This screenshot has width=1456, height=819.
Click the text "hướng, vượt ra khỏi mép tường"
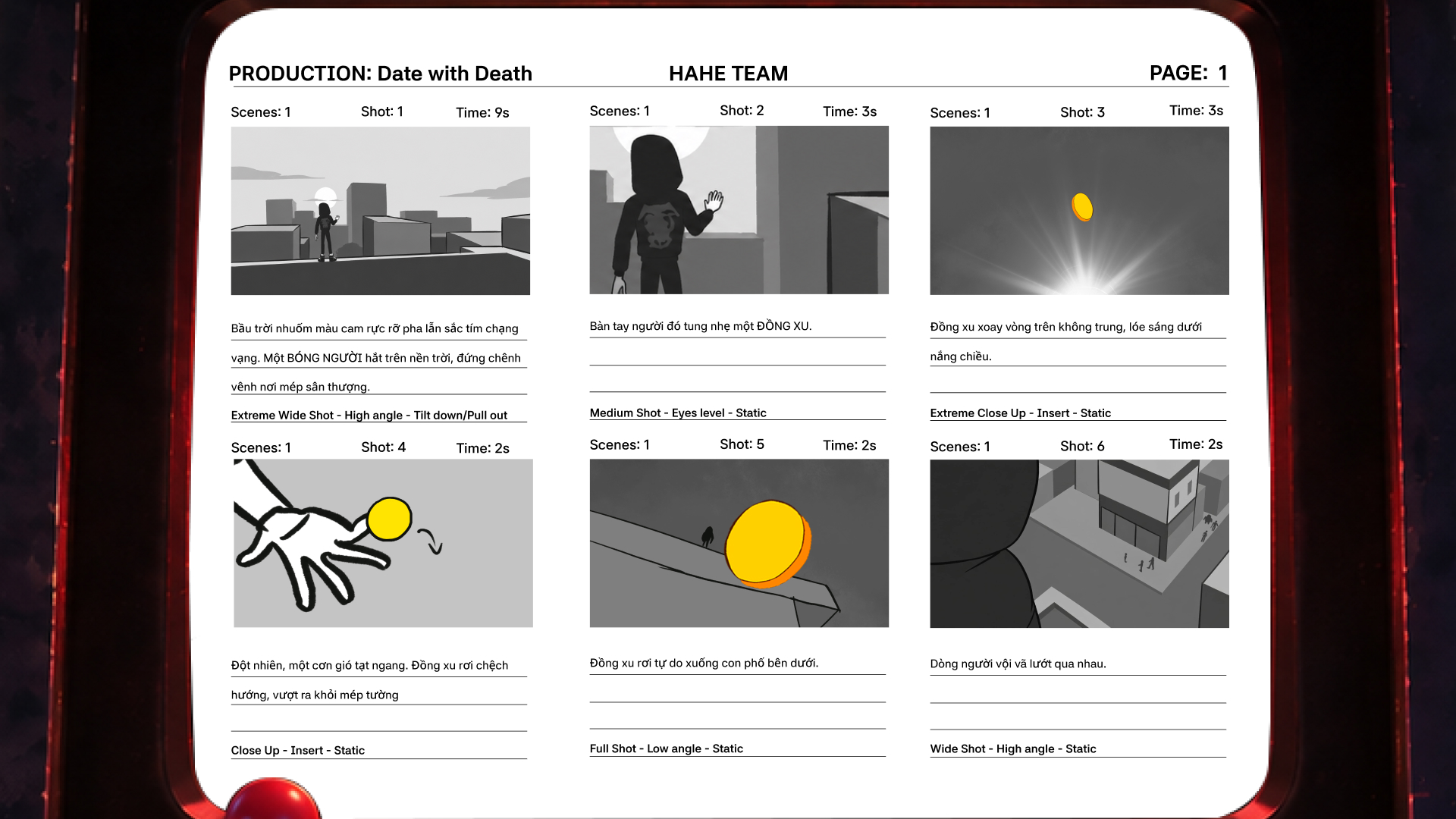315,695
